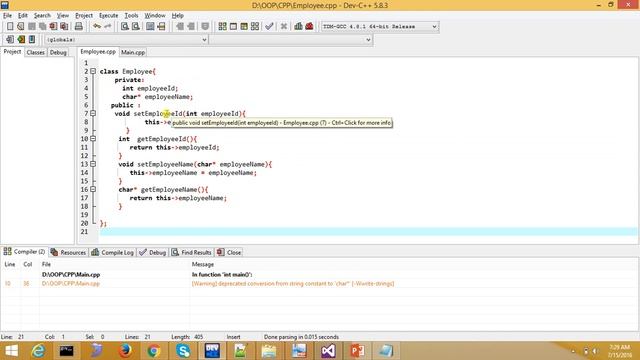Switch to the Debug side panel tab

(x=58, y=52)
